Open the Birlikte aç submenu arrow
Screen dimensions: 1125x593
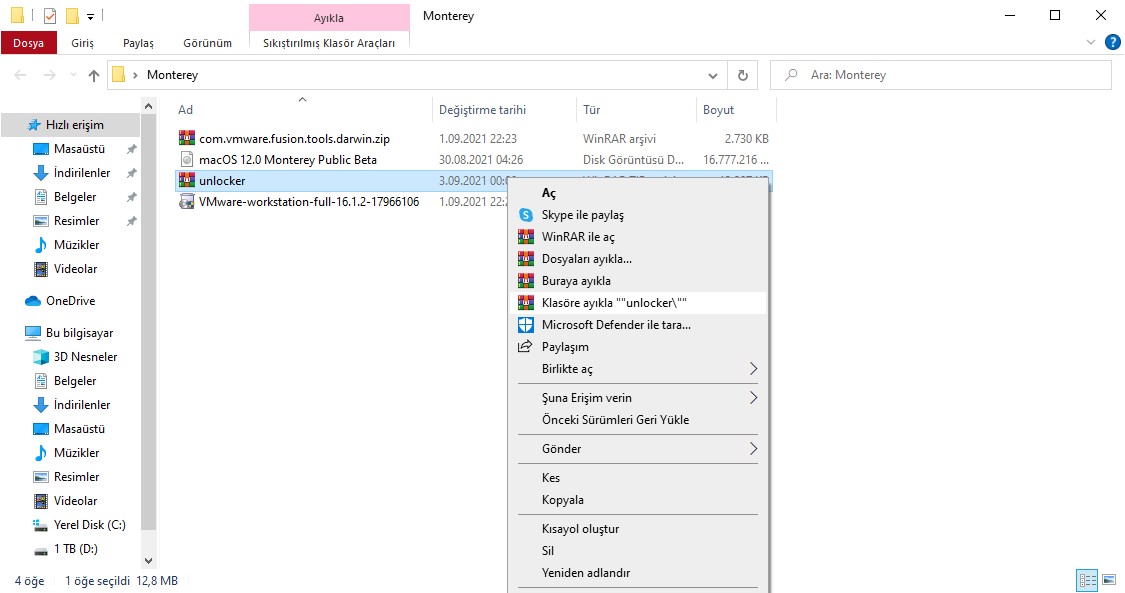[x=753, y=369]
